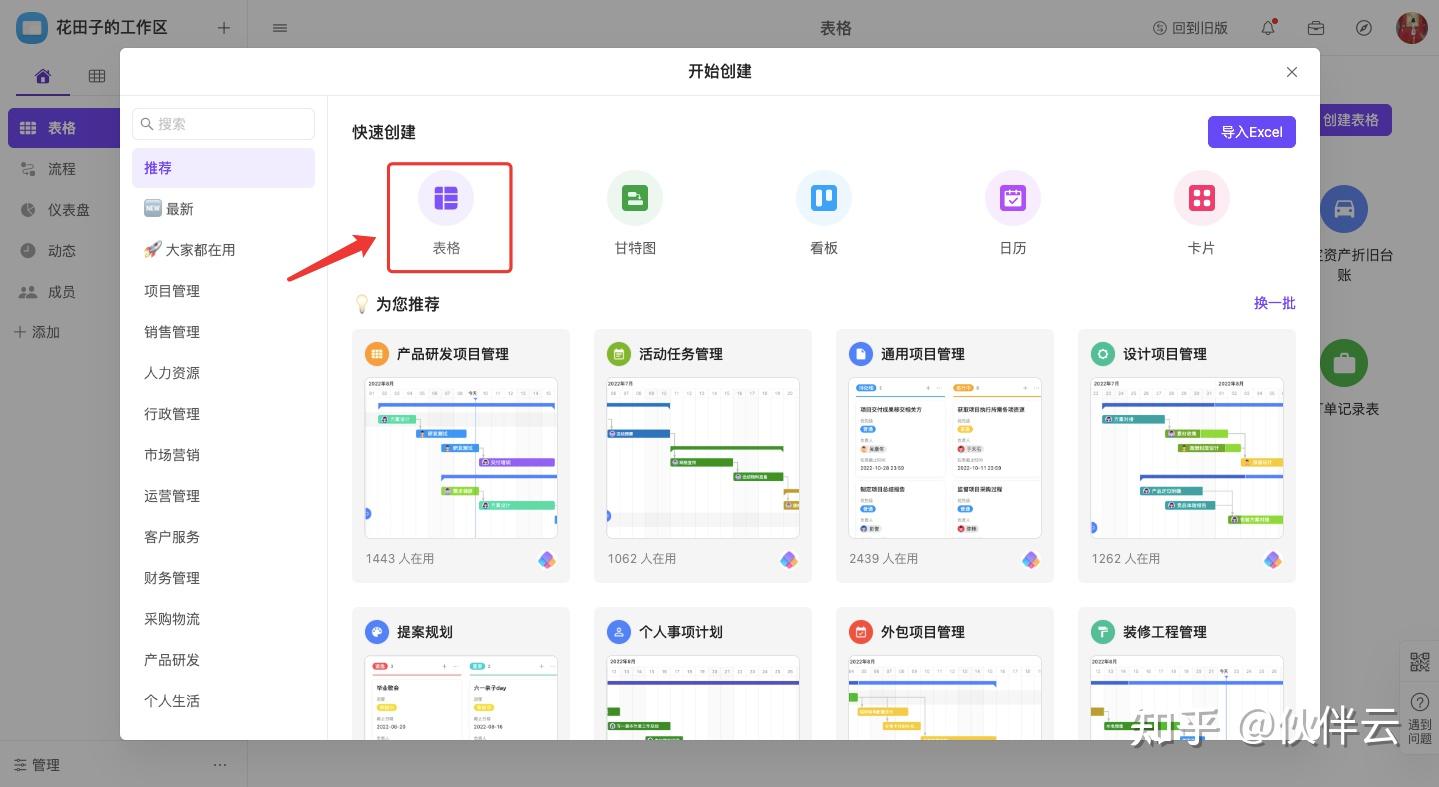Choose the 卡片 quick-create icon
Viewport: 1439px width, 787px height.
tap(1202, 198)
